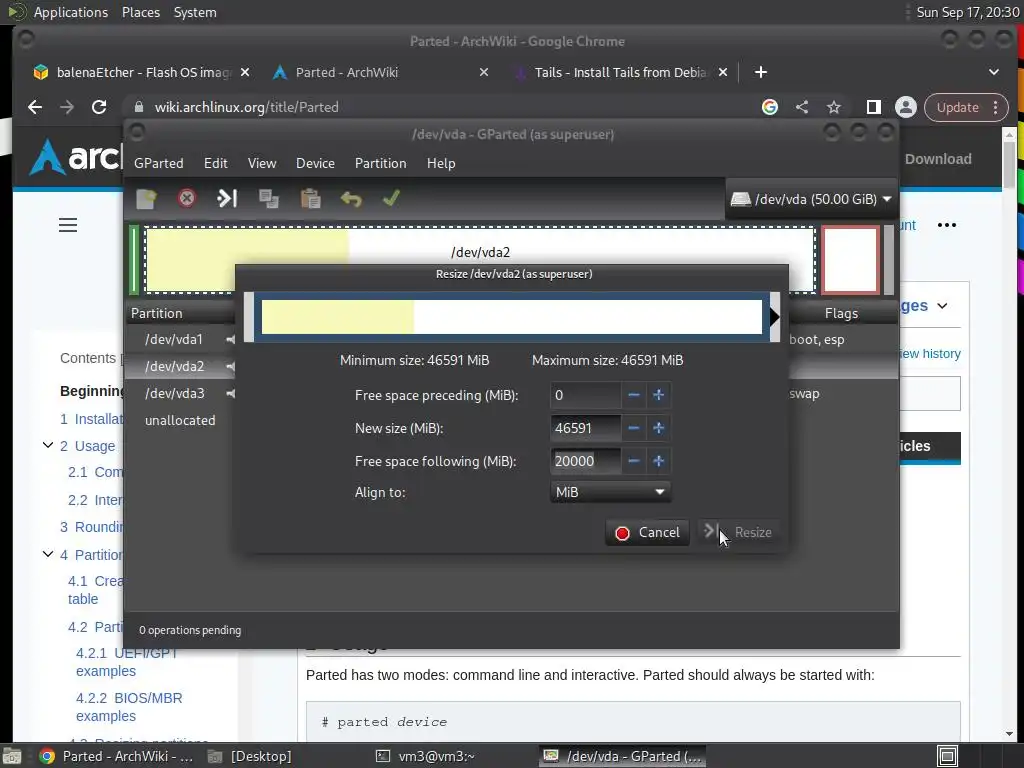
Task: Open the Align to MiB dropdown
Action: 610,492
